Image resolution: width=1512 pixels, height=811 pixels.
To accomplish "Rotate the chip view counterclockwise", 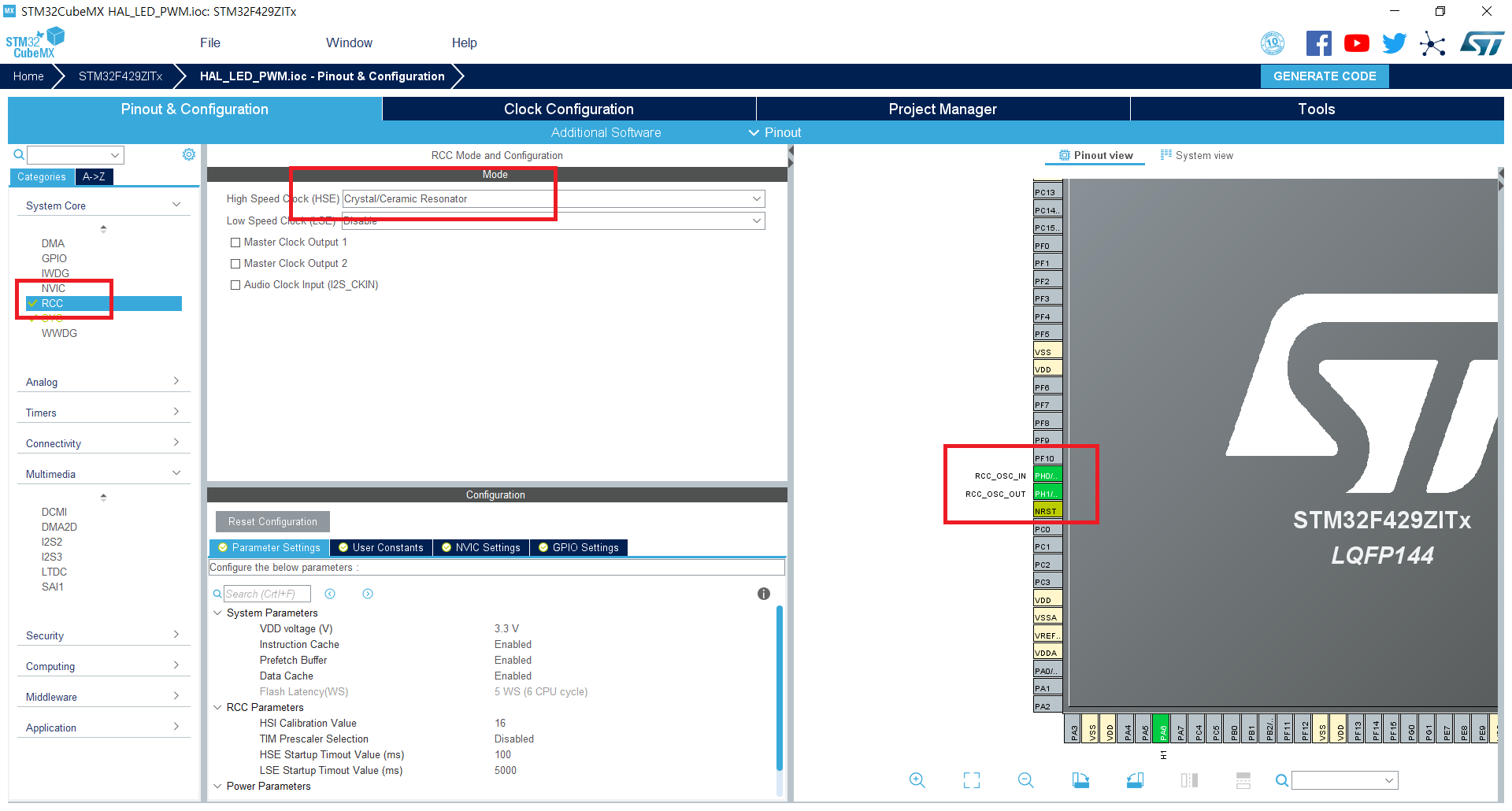I will [x=1135, y=780].
